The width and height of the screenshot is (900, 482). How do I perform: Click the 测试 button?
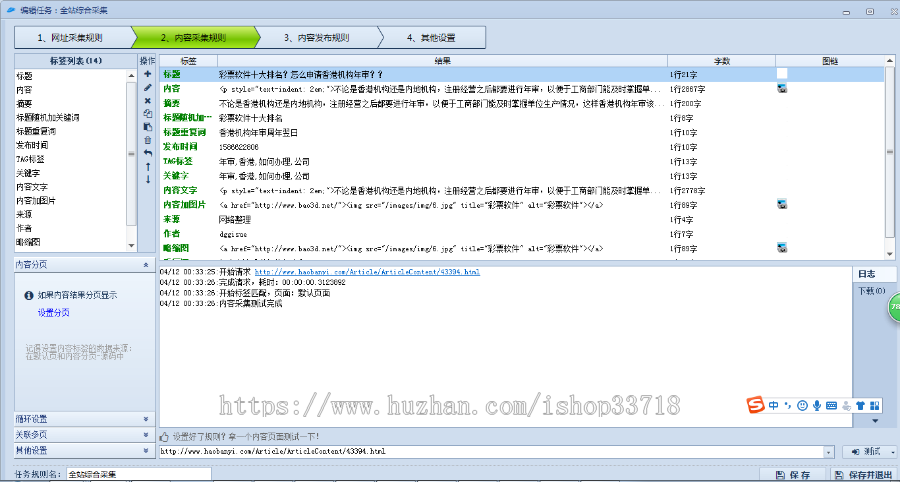pyautogui.click(x=867, y=452)
